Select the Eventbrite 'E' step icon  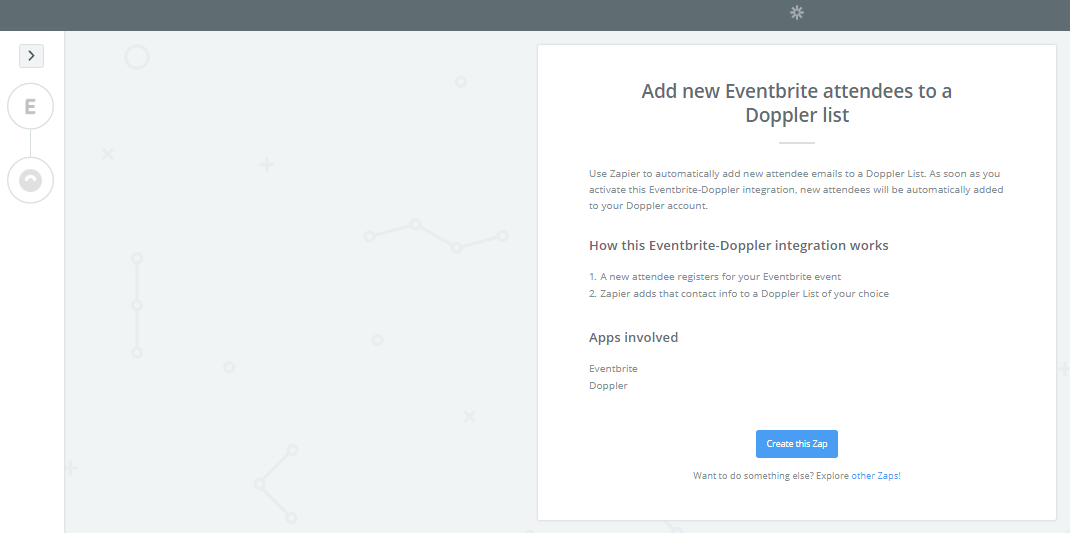30,106
